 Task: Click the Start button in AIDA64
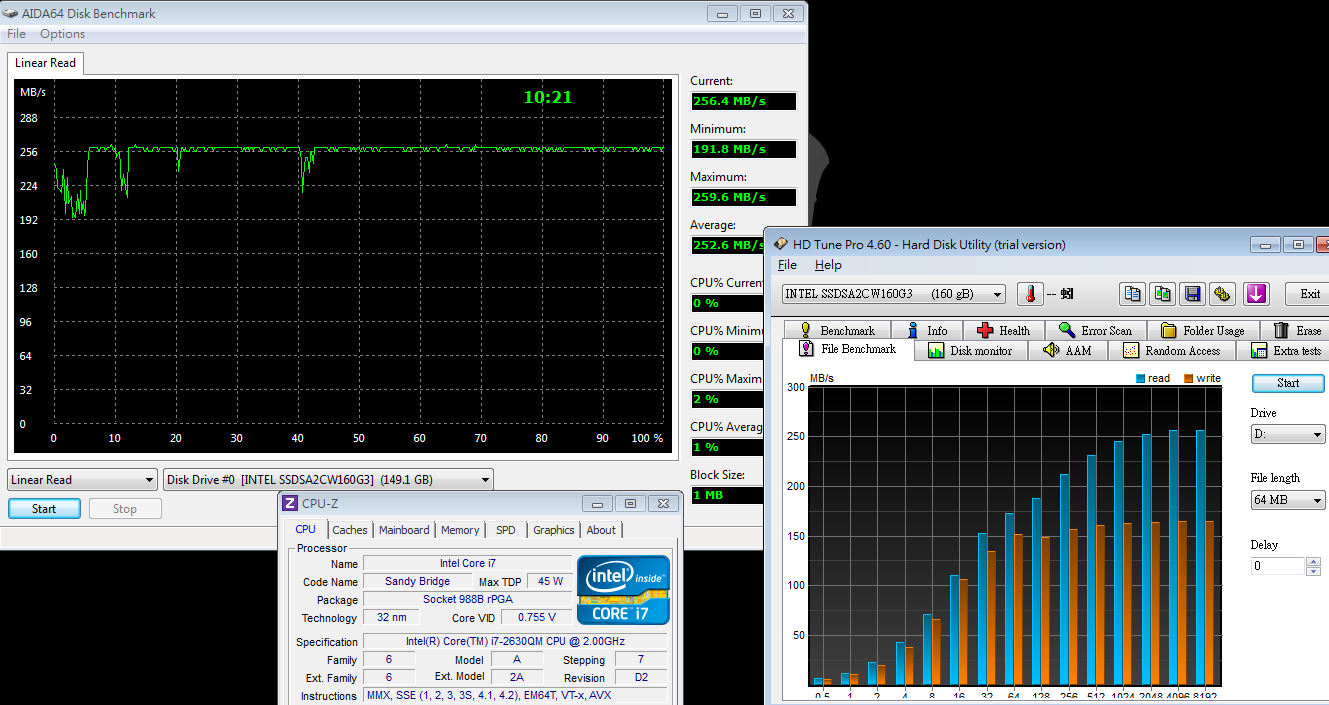(x=44, y=508)
